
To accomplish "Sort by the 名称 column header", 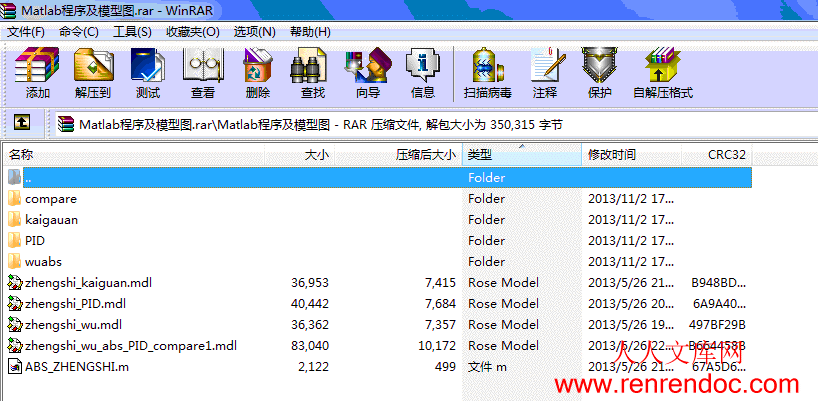I will click(x=134, y=154).
